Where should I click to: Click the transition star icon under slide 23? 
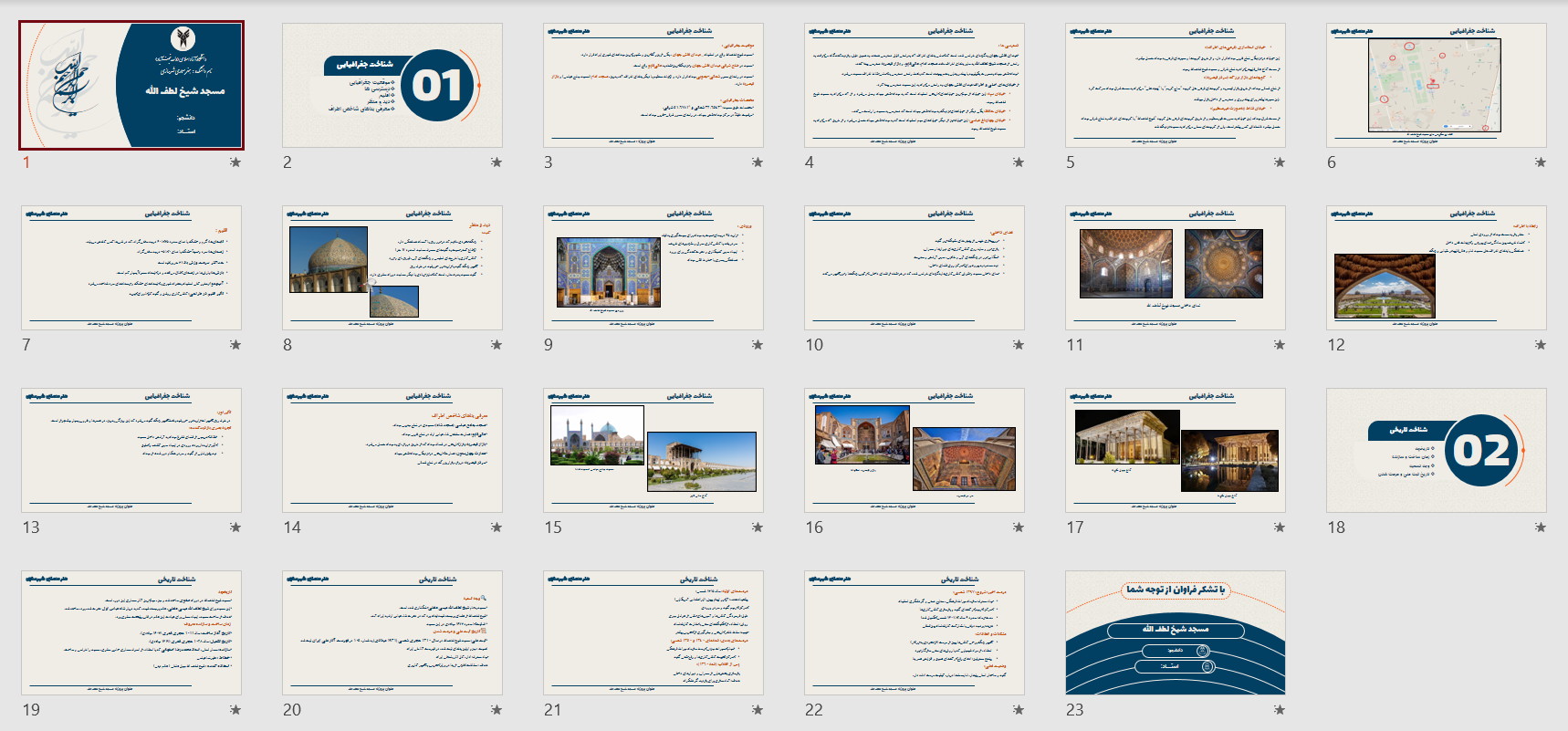pos(1280,710)
